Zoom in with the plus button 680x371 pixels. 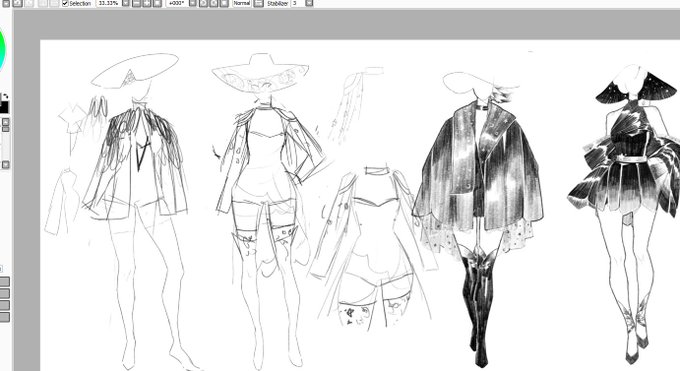[147, 3]
